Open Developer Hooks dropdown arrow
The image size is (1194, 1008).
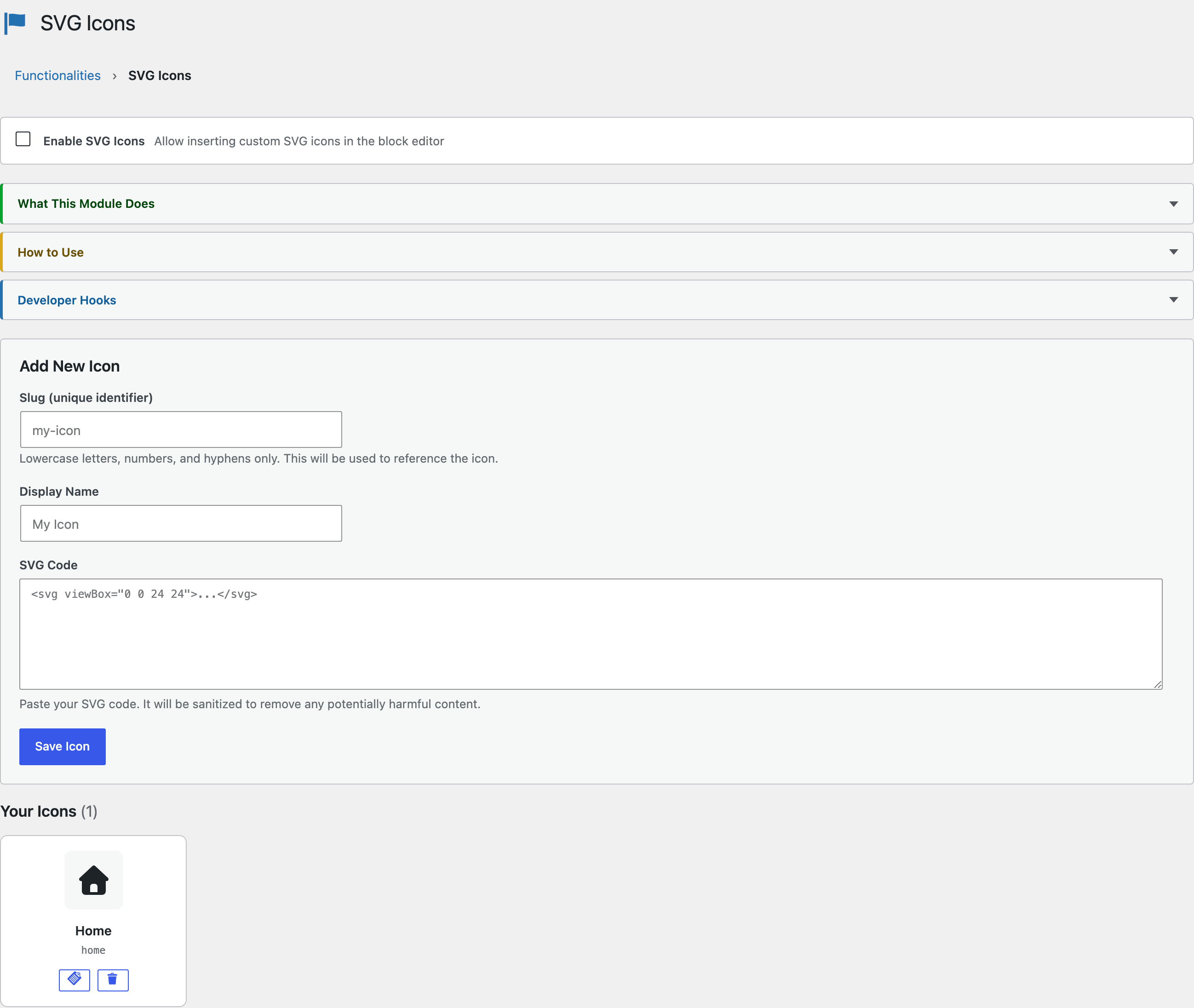pos(1173,300)
